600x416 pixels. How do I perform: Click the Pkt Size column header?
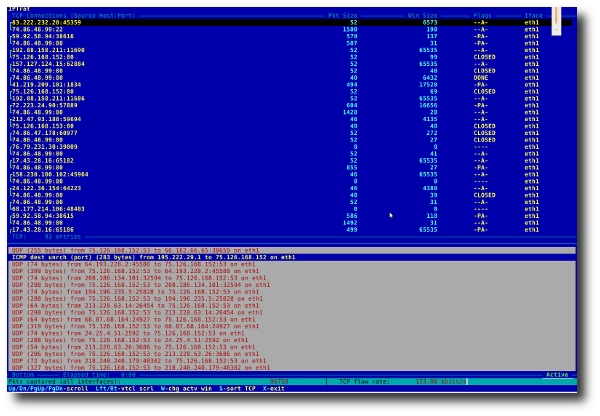click(x=342, y=15)
